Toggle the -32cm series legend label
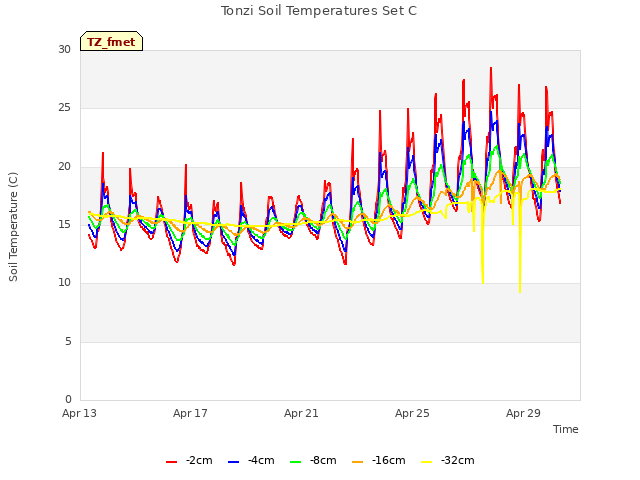640x480 pixels. point(458,460)
